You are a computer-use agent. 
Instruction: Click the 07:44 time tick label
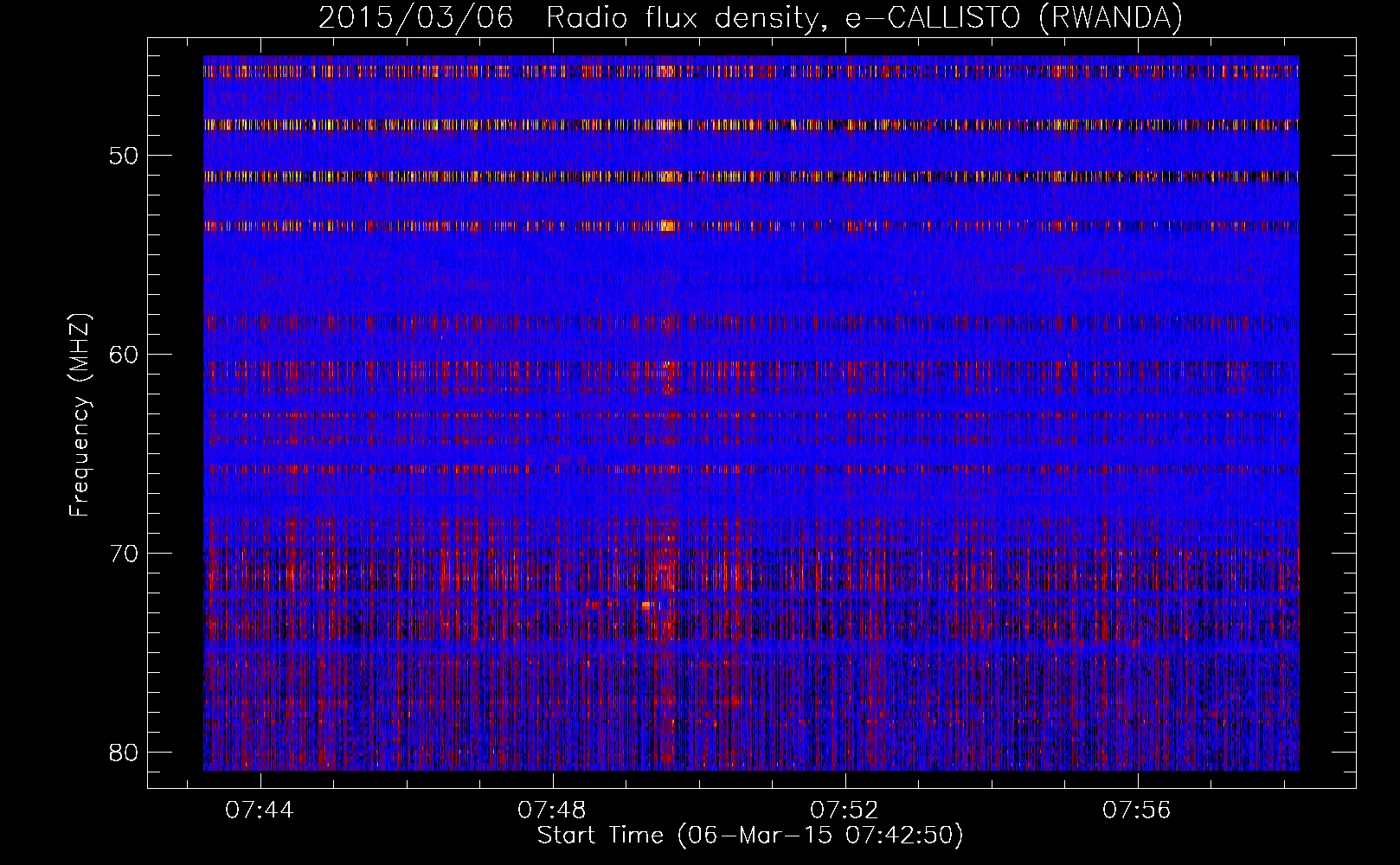[259, 811]
